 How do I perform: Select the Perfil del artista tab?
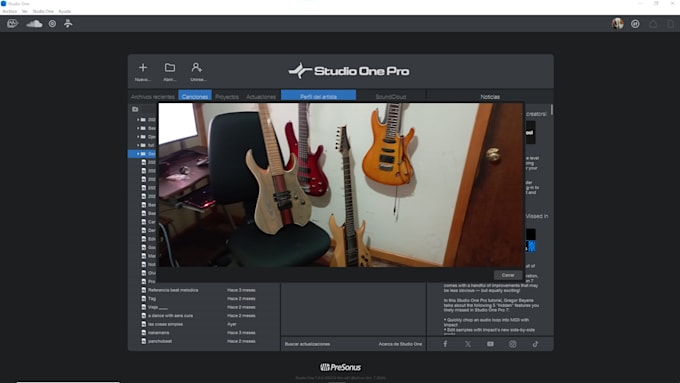pyautogui.click(x=318, y=96)
